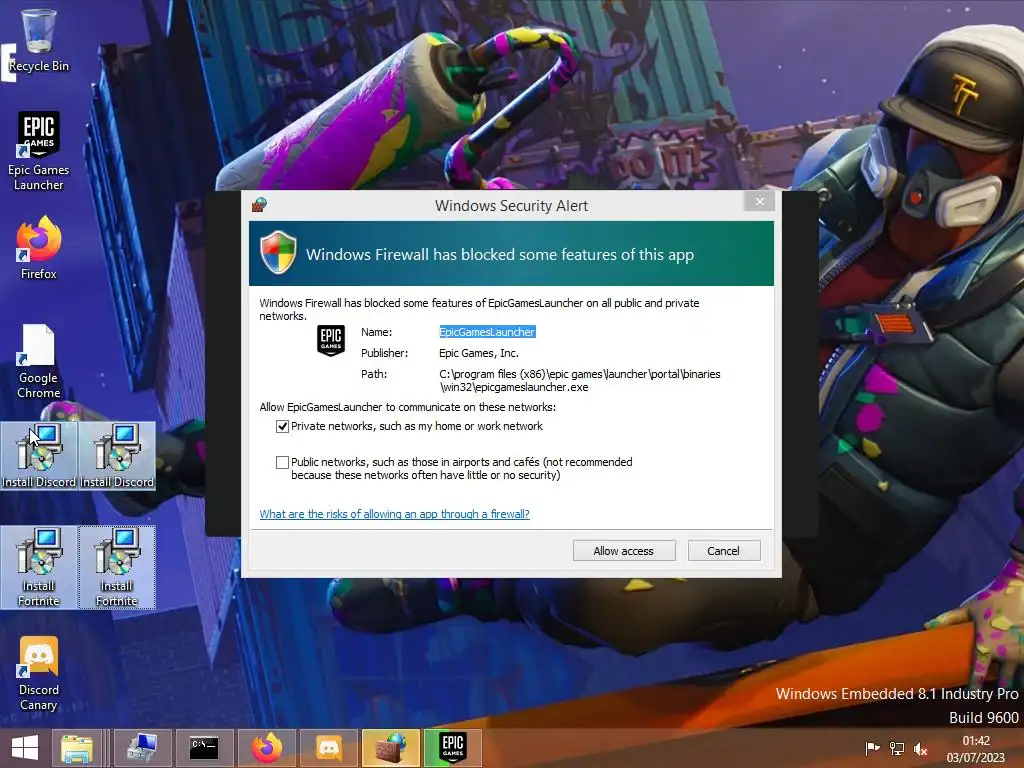Launch Epic Games Launcher desktop shortcut
This screenshot has width=1024, height=768.
(x=39, y=152)
